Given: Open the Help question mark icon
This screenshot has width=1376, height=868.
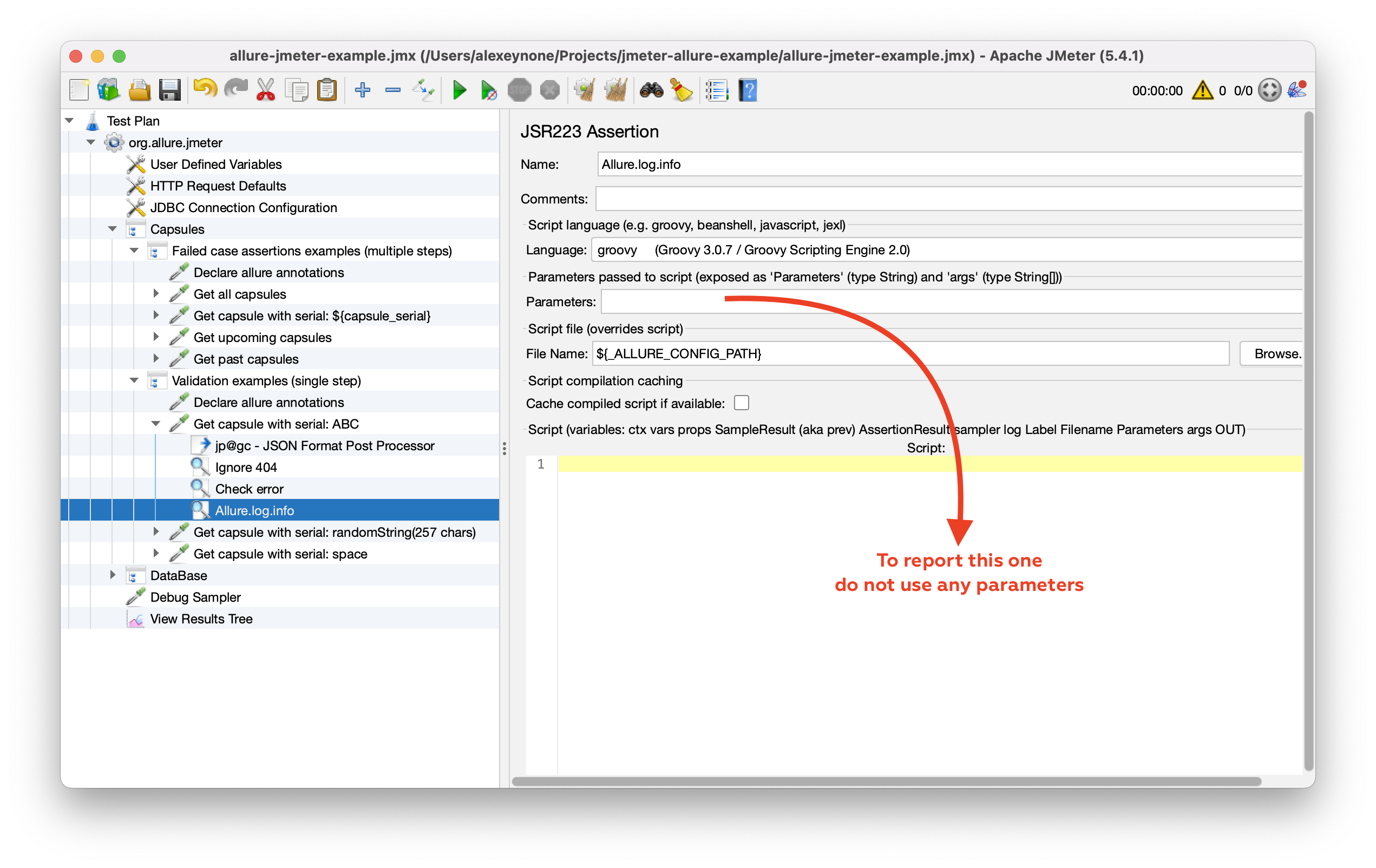Looking at the screenshot, I should (x=748, y=90).
